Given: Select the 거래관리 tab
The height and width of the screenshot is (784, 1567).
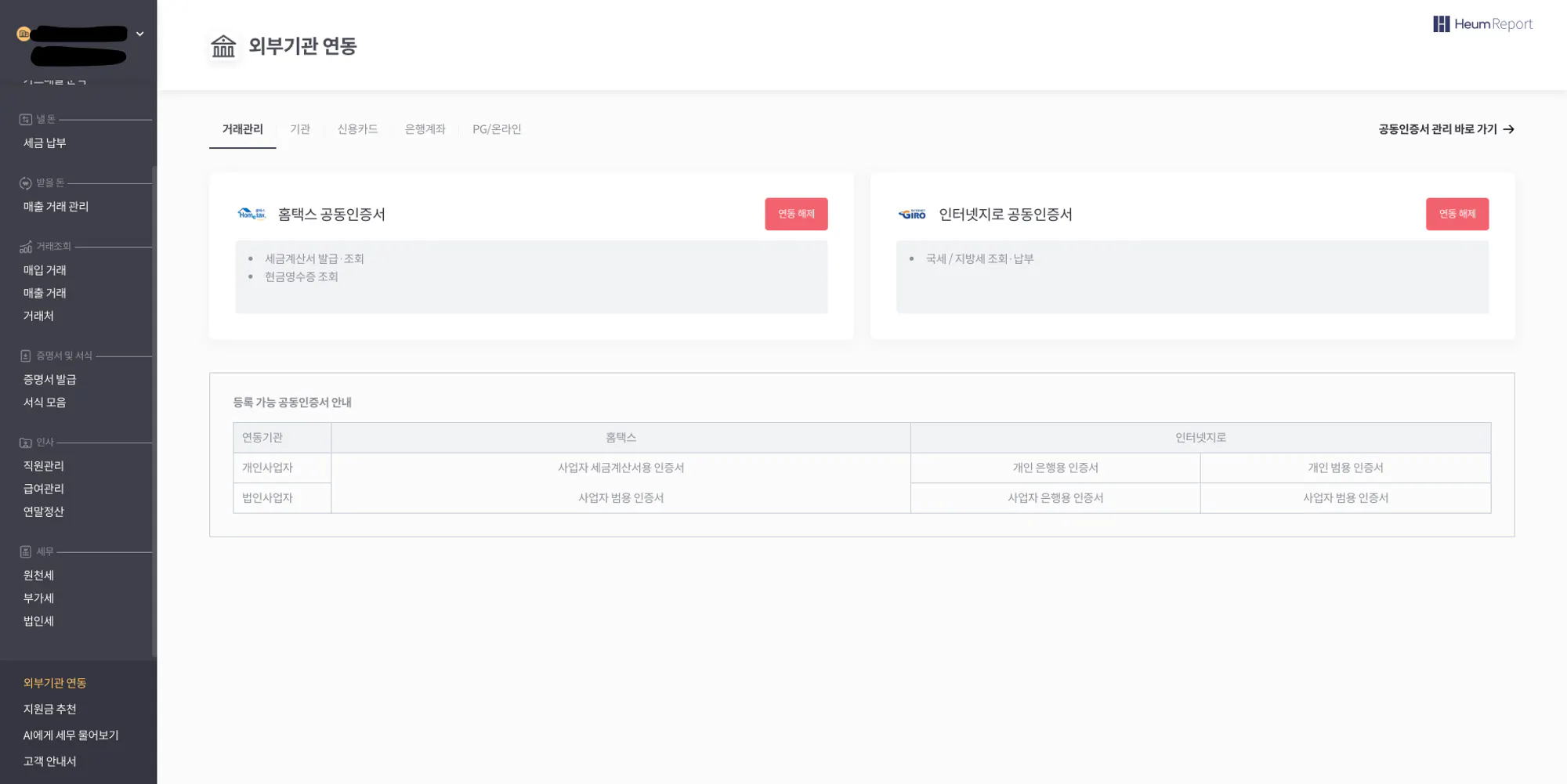Looking at the screenshot, I should [x=242, y=129].
